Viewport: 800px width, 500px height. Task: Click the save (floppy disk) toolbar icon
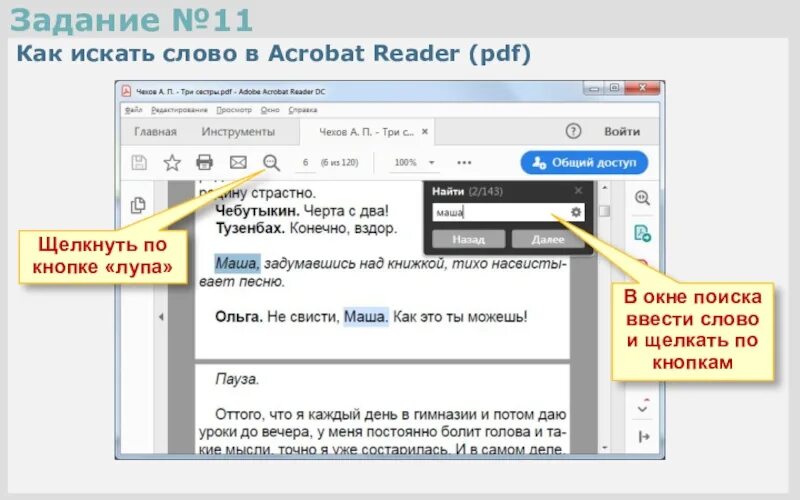click(x=139, y=162)
